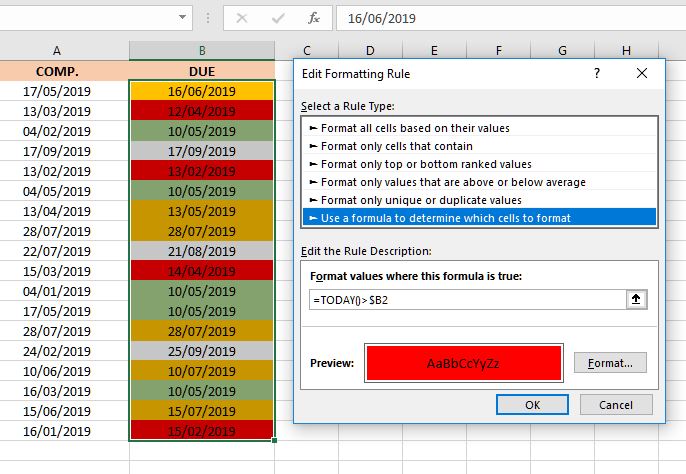Click the formula input field =TODAY()>$B2
Screen dimensions: 686x474
(x=467, y=299)
